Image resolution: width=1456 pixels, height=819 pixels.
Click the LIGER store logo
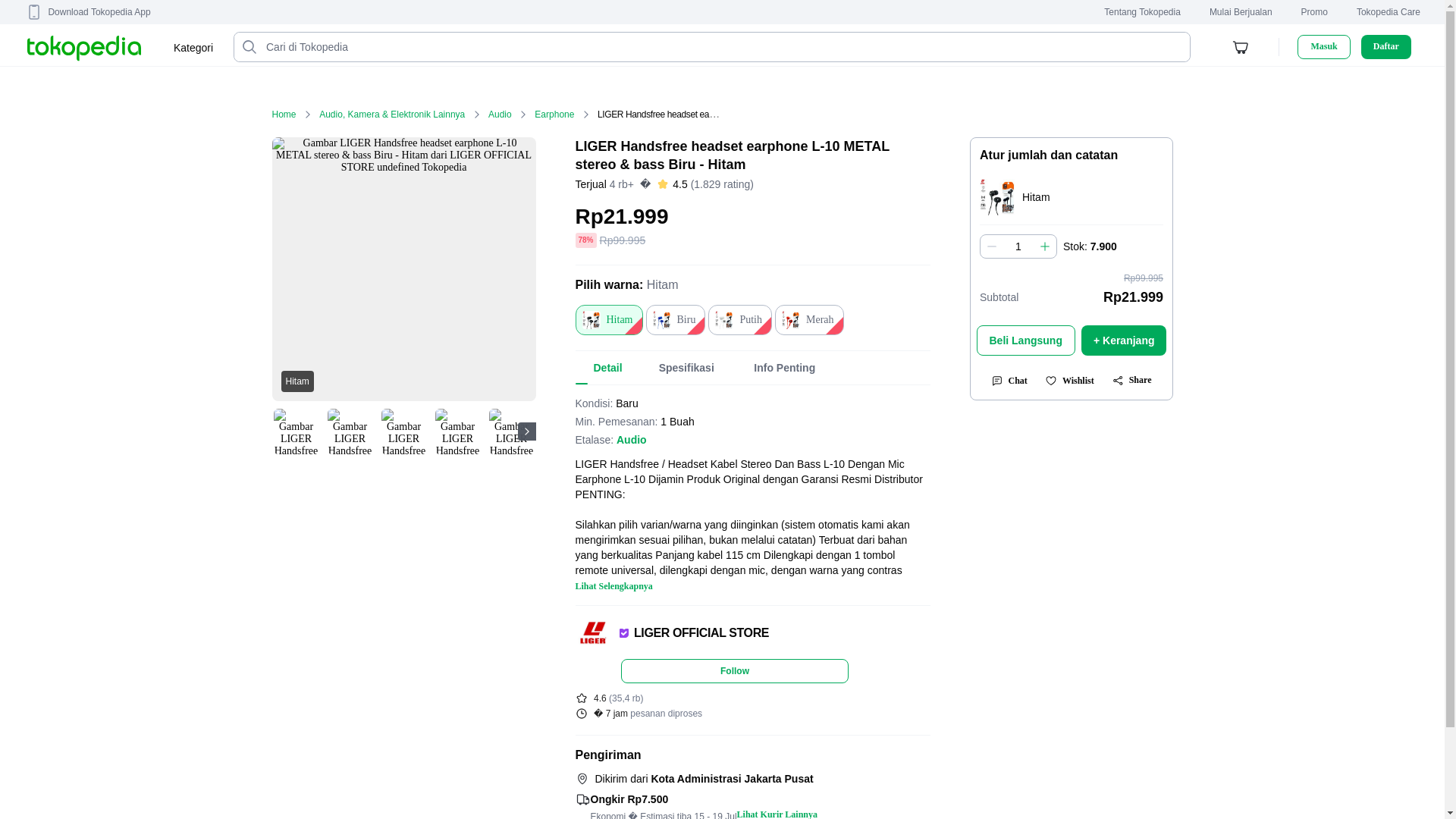[x=593, y=633]
